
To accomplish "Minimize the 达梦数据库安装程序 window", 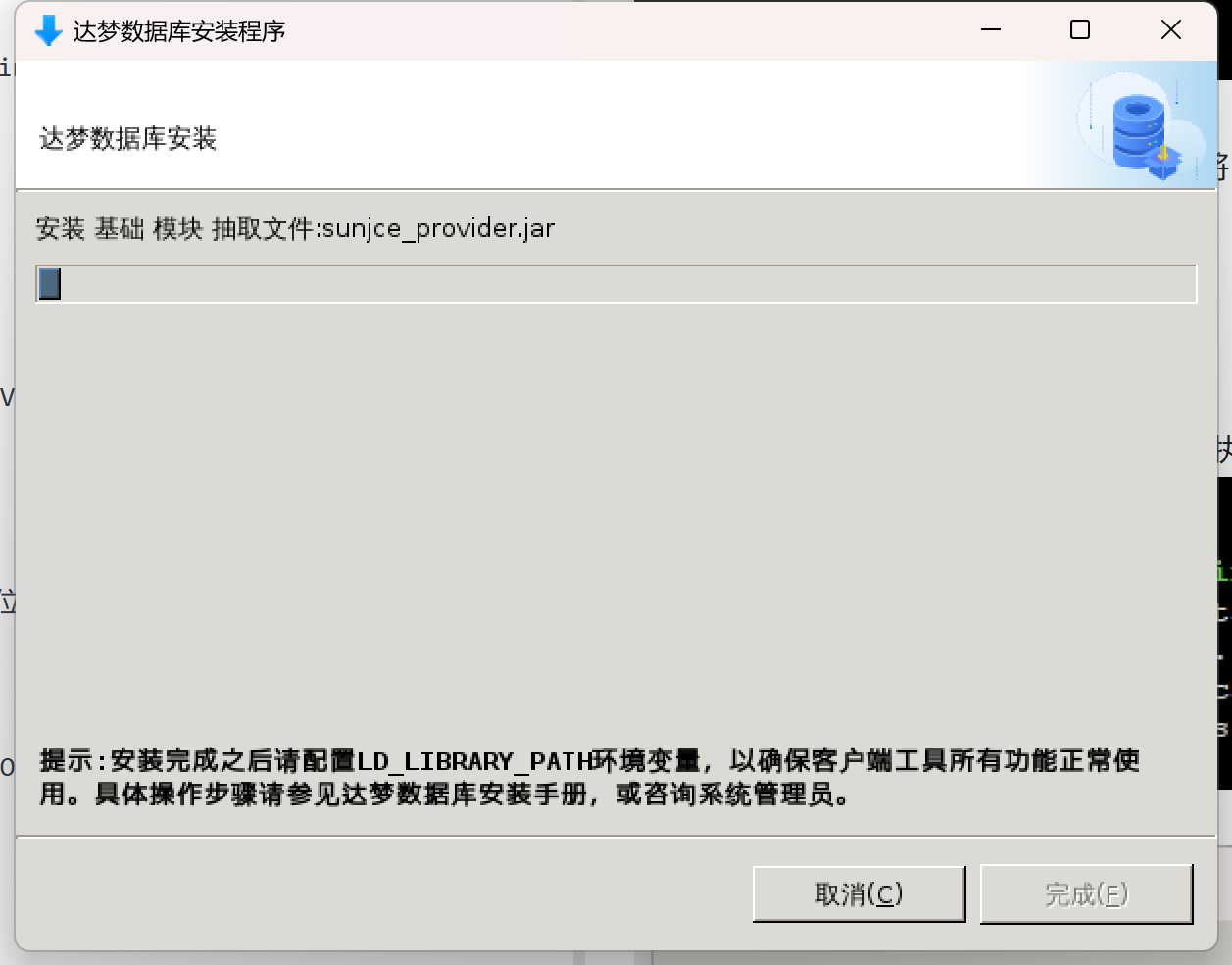I will 991,30.
